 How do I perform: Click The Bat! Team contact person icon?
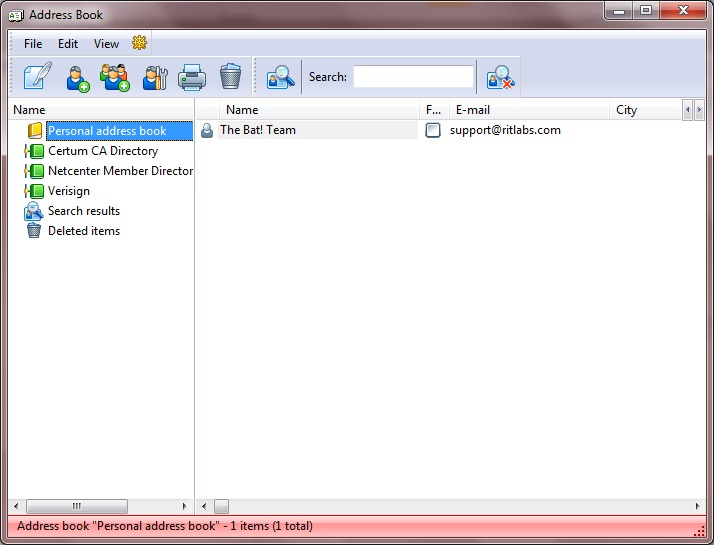(207, 130)
